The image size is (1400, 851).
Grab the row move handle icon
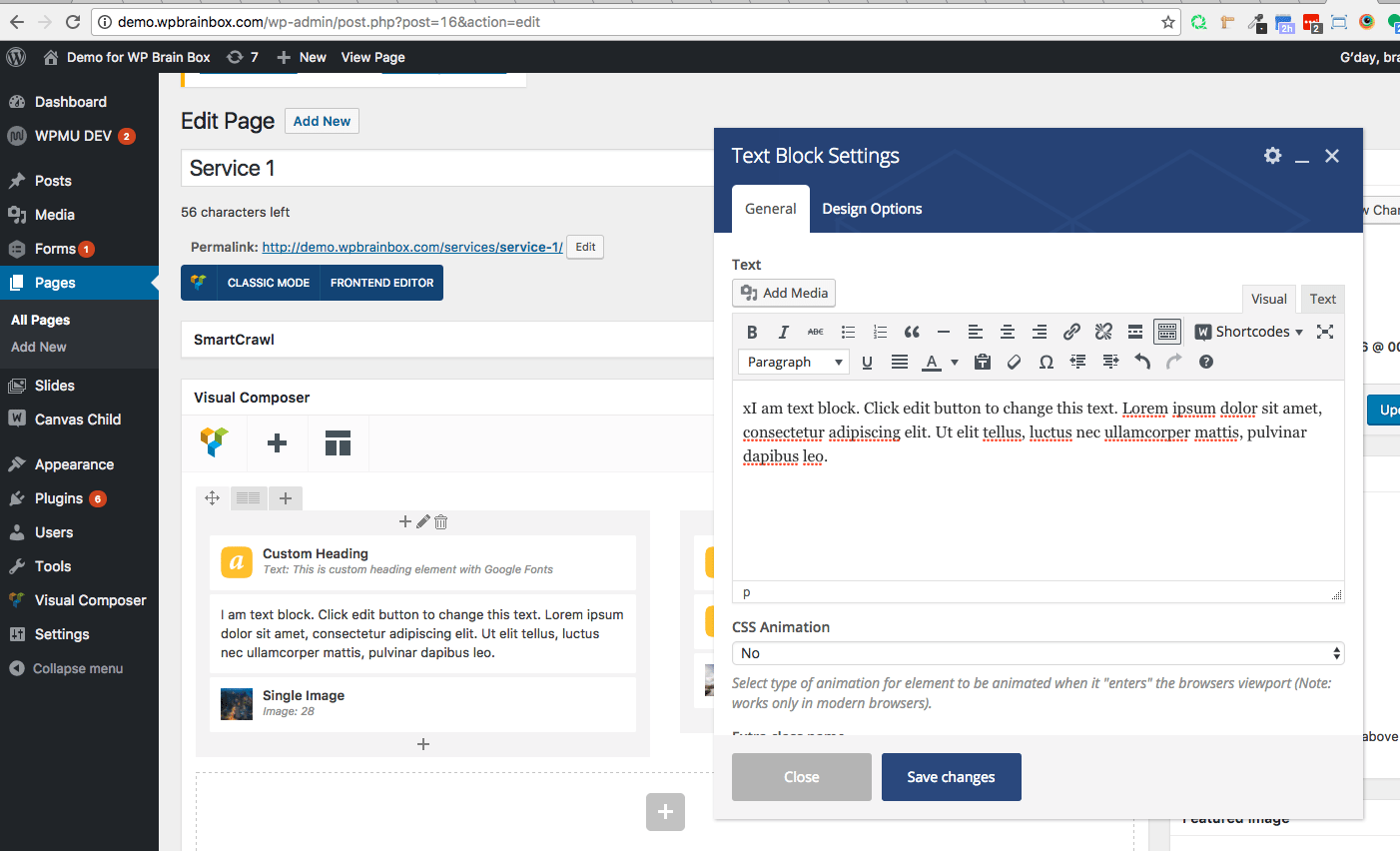click(212, 497)
